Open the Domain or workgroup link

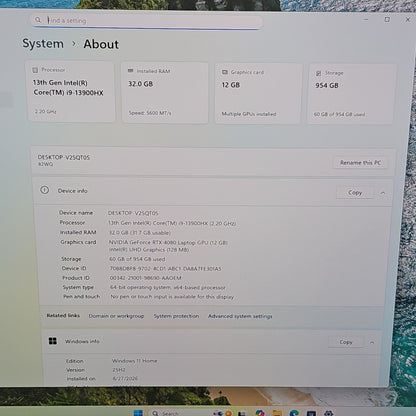(116, 316)
